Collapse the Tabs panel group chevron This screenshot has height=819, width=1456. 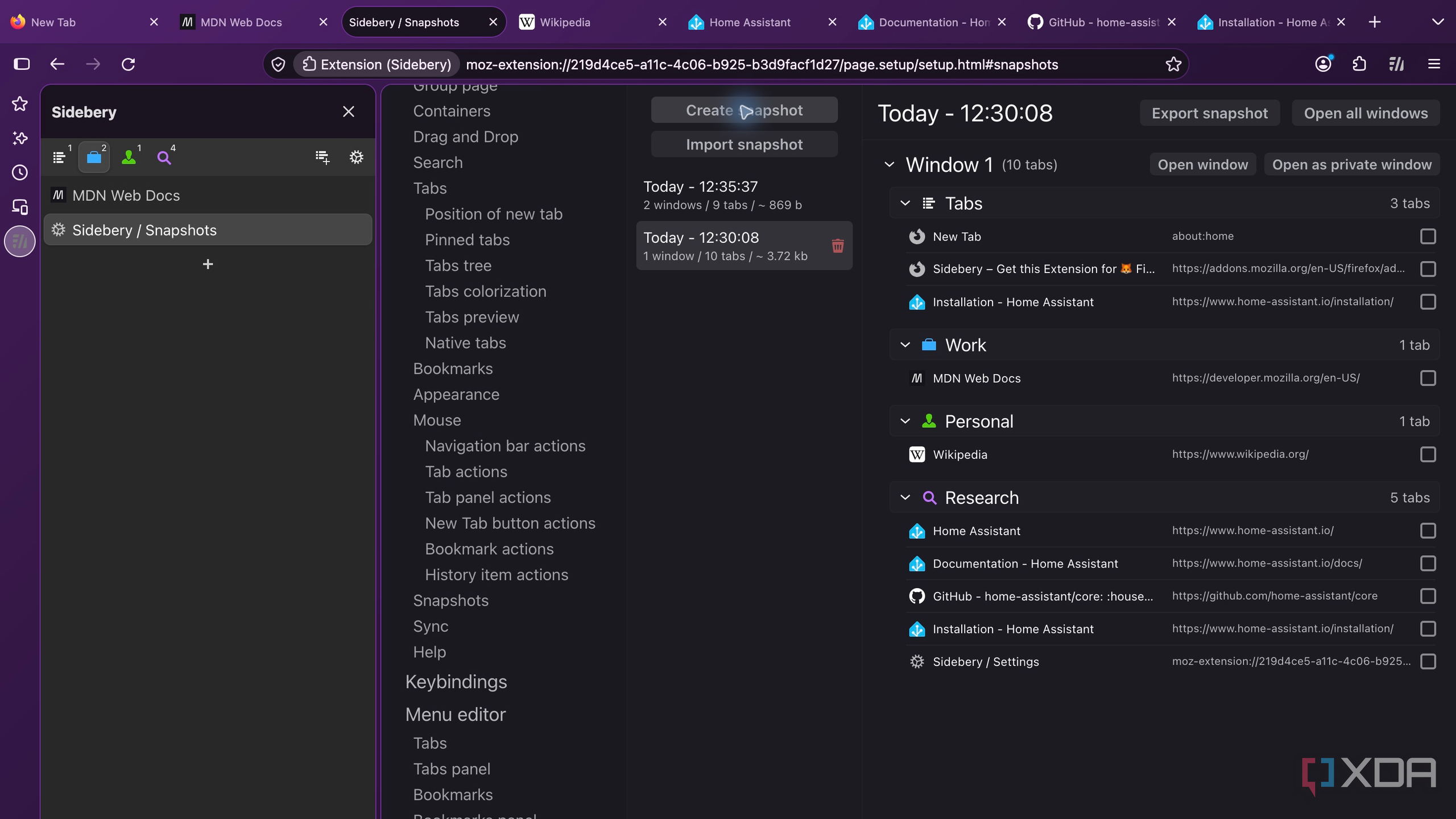(905, 203)
